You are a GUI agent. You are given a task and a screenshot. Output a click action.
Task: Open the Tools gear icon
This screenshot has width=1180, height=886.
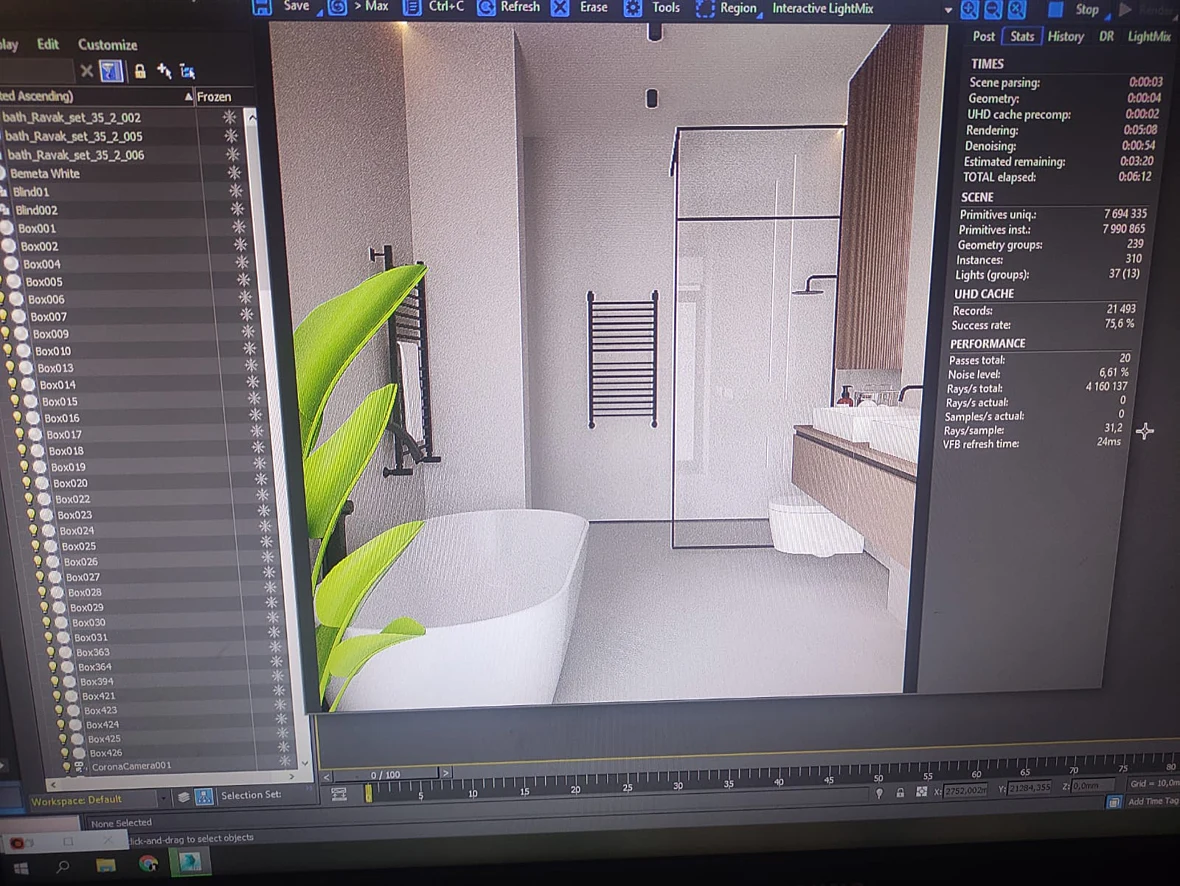coord(633,8)
